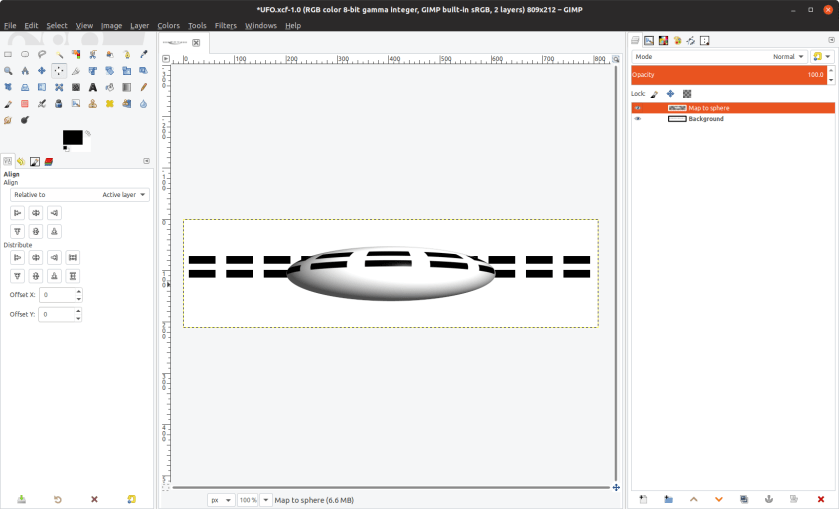839x509 pixels.
Task: Open the Relative to dropdown
Action: [80, 195]
